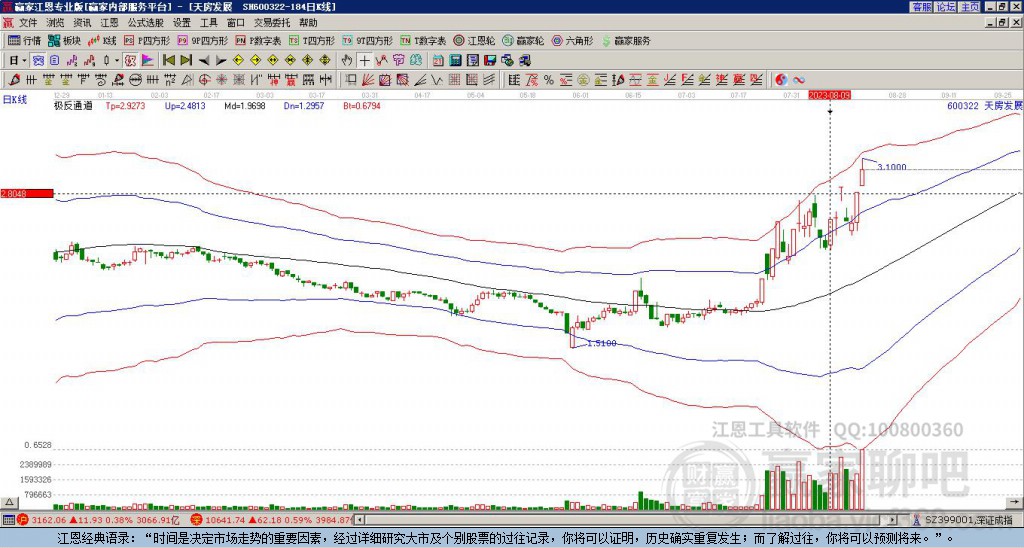This screenshot has height=548, width=1024.
Task: Click the black right arrow icon
Action: click(x=221, y=61)
